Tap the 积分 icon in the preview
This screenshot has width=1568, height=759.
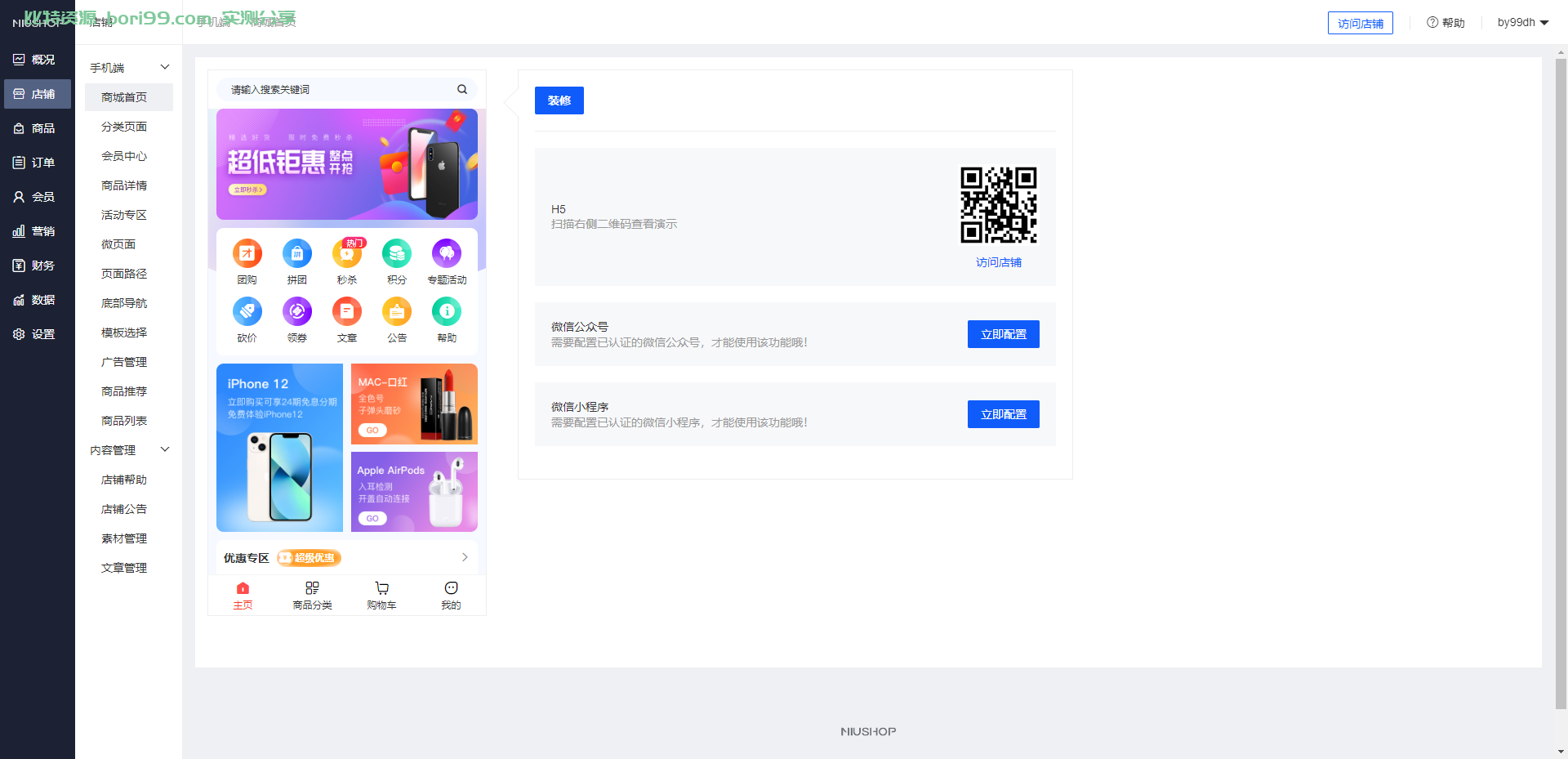click(397, 253)
